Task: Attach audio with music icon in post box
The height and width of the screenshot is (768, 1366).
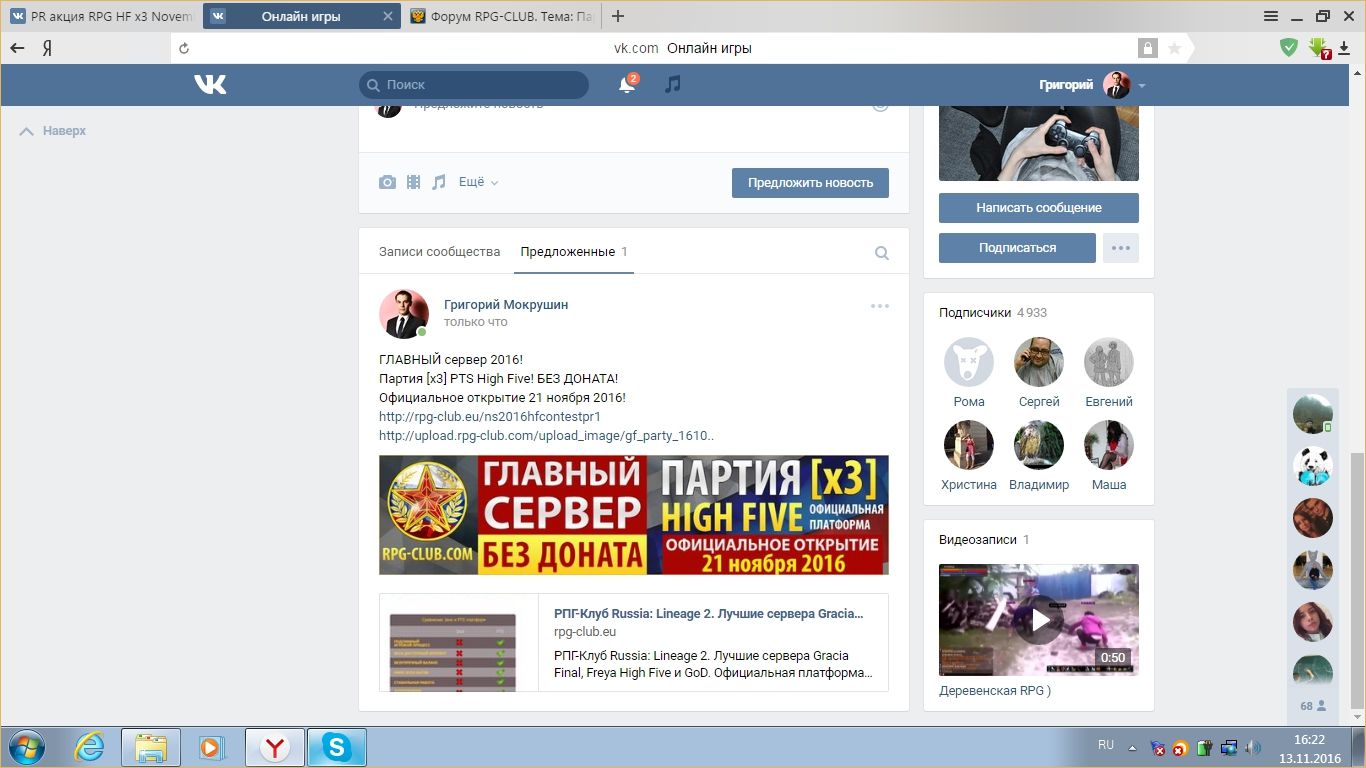Action: click(438, 182)
